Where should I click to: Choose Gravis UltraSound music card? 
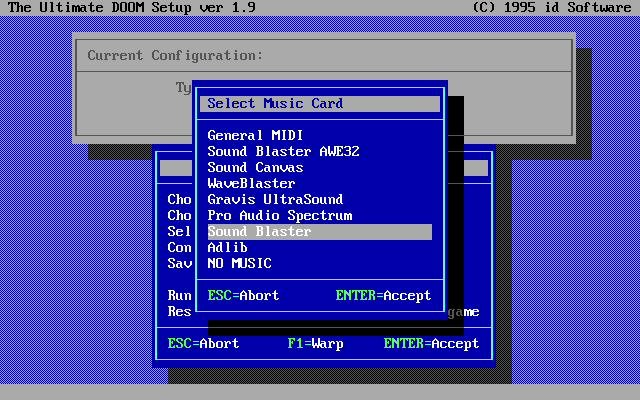point(275,199)
